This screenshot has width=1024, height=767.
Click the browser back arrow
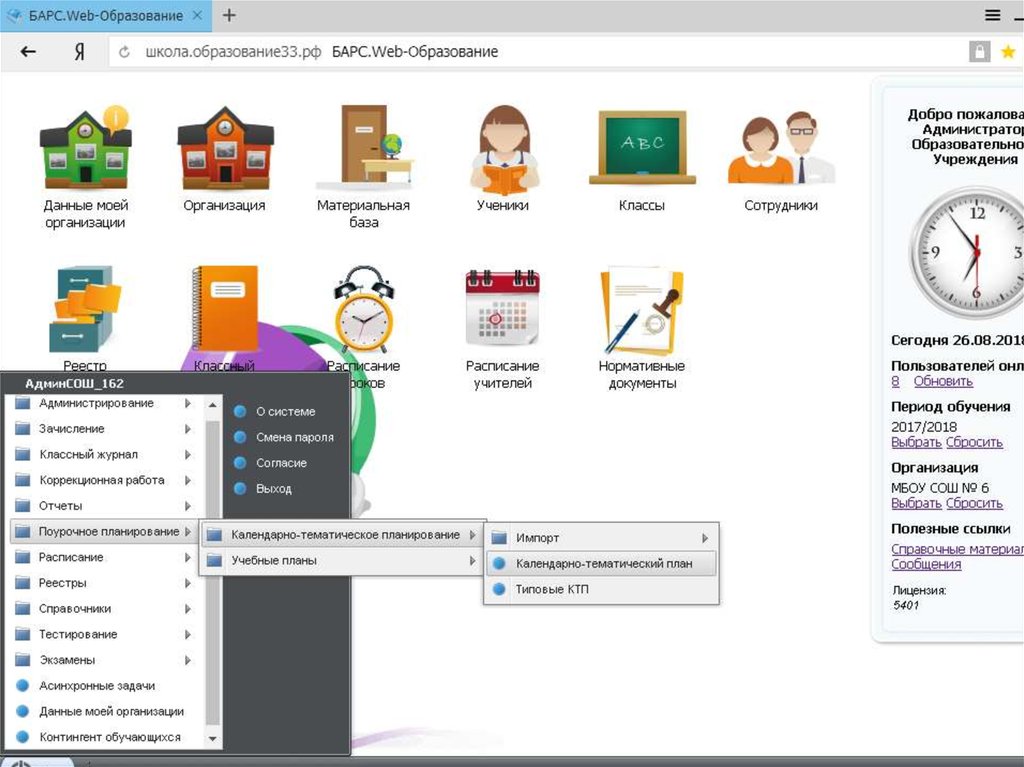pyautogui.click(x=28, y=52)
